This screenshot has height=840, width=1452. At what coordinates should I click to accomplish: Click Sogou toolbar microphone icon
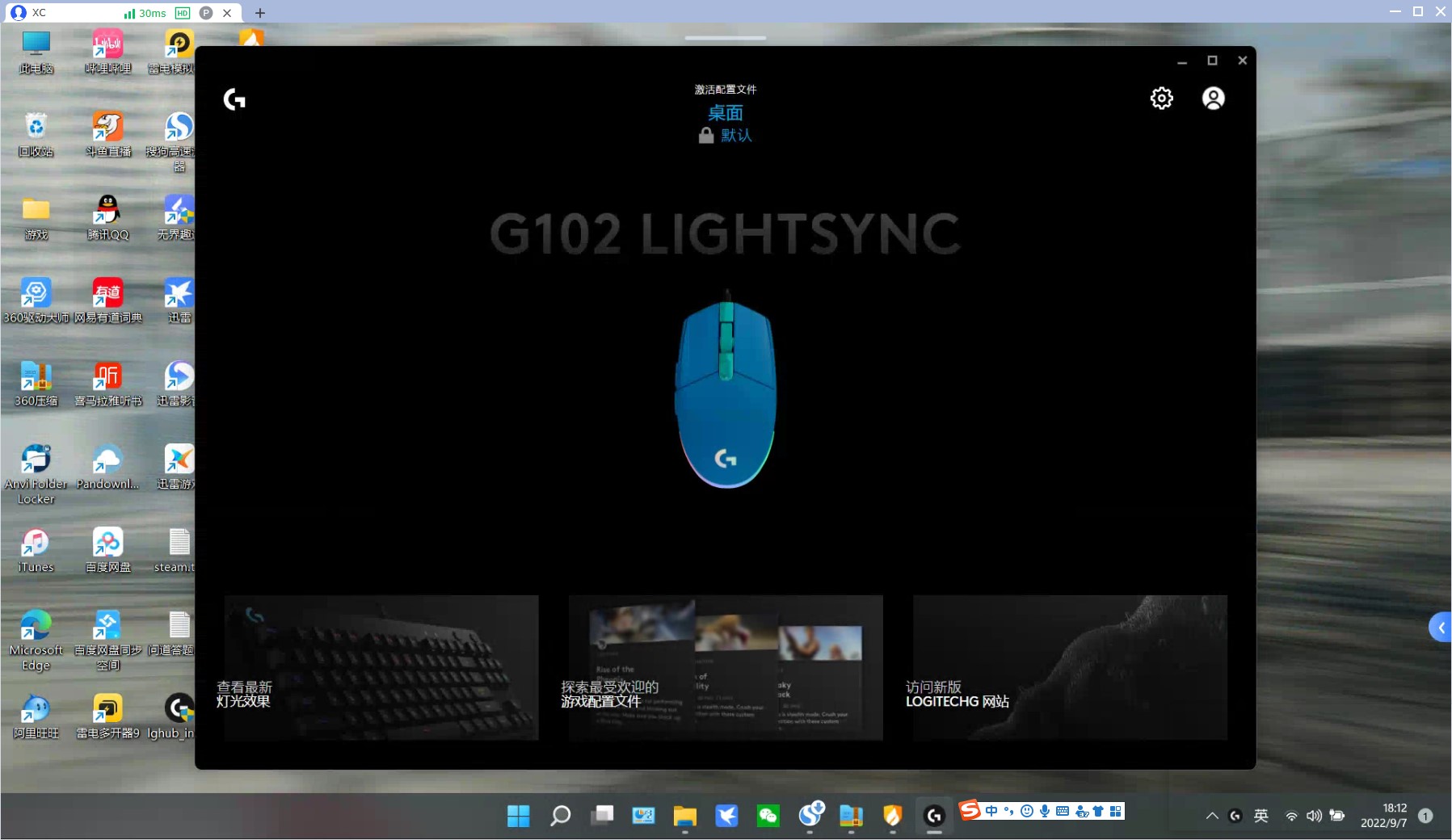point(1045,811)
